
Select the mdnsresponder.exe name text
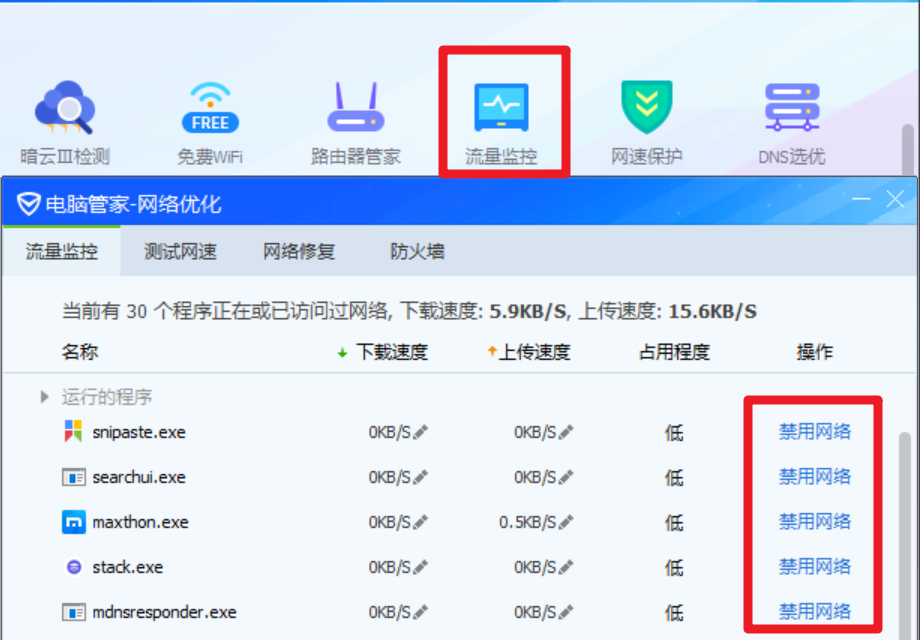click(164, 612)
